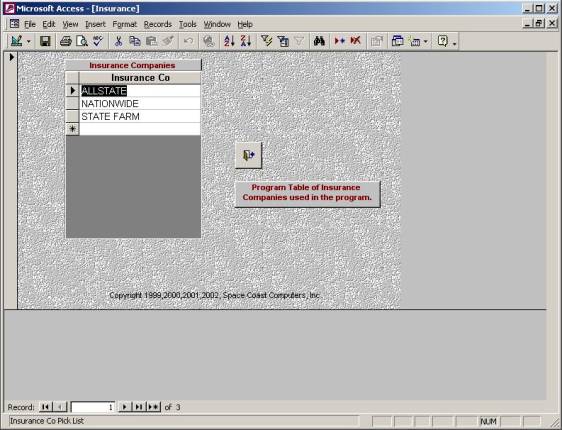Run the Spelling check icon
This screenshot has height=430, width=562.
[97, 41]
